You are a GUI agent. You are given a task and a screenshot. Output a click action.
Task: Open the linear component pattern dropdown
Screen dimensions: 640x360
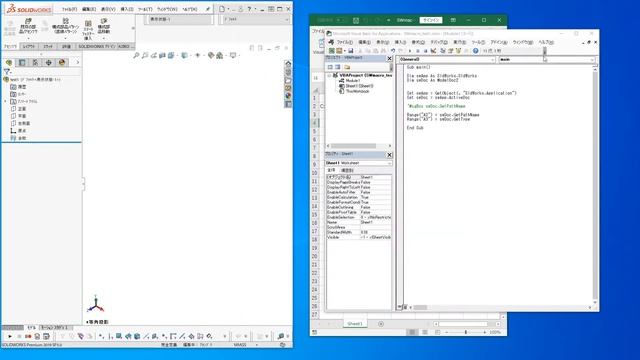click(65, 39)
